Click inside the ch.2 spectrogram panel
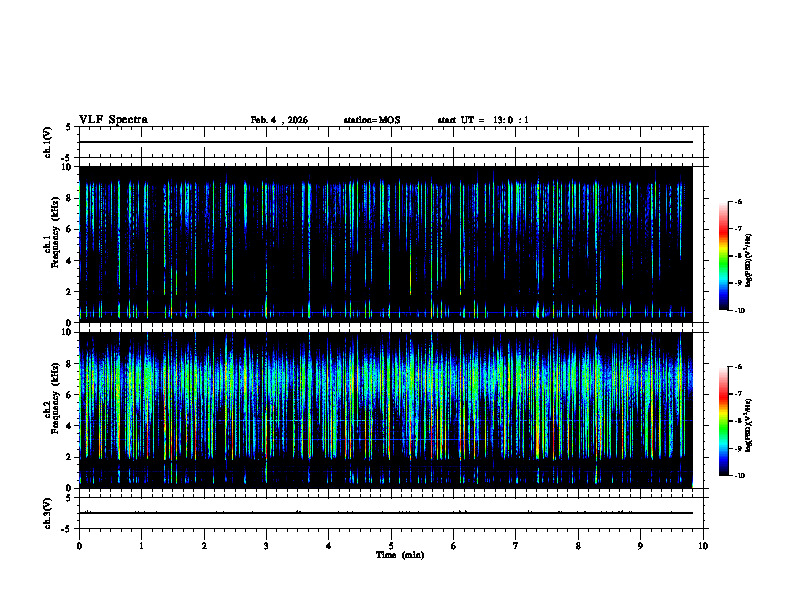 point(386,410)
